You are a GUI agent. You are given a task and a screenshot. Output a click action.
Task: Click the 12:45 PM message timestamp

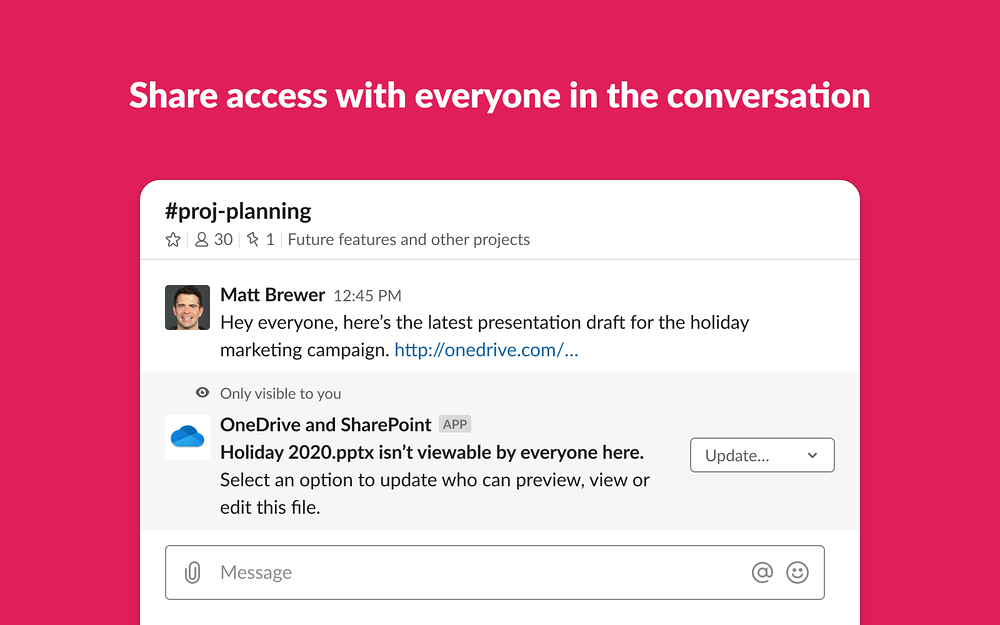(367, 296)
